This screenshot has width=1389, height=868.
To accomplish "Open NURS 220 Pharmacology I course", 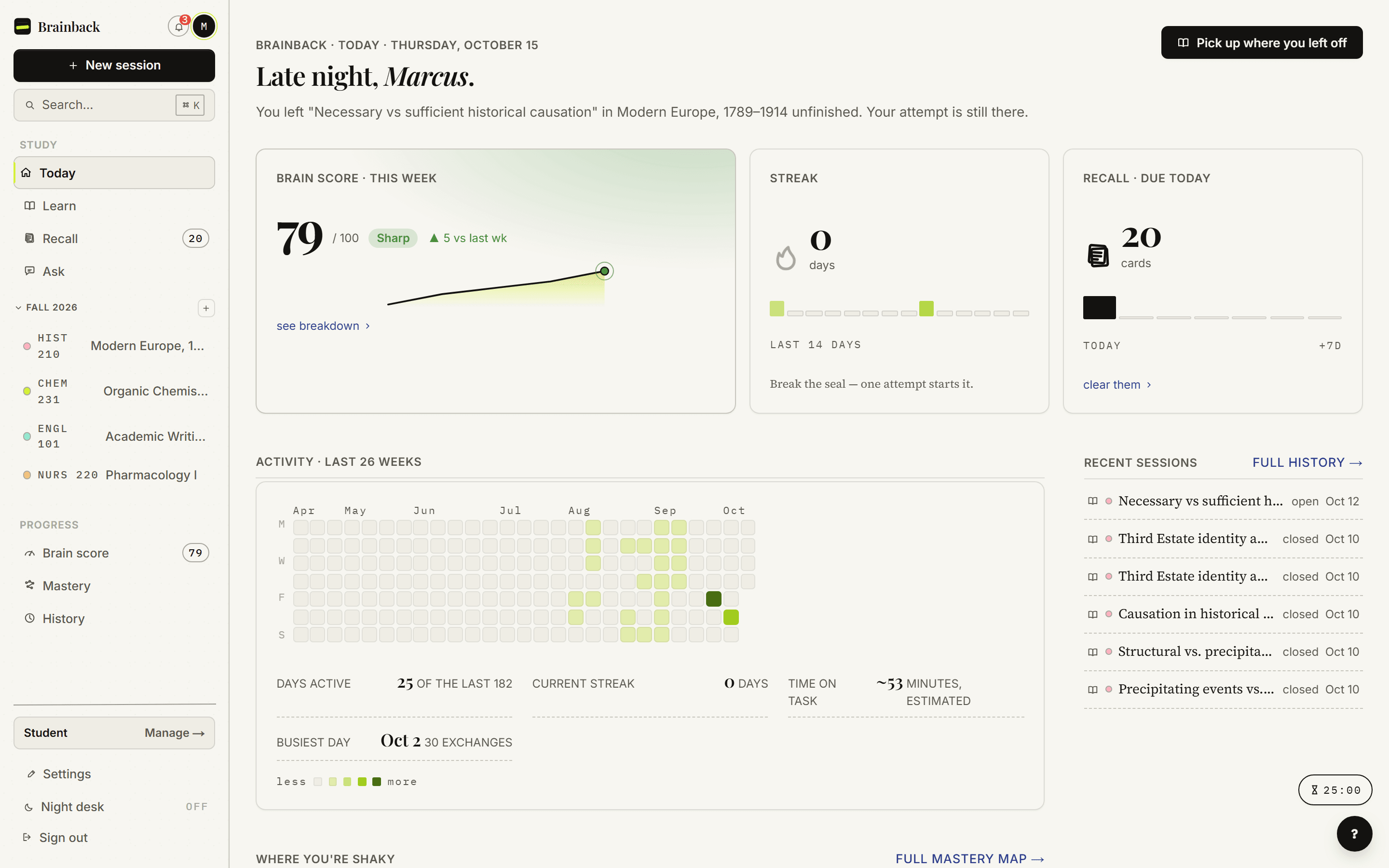I will 114,475.
